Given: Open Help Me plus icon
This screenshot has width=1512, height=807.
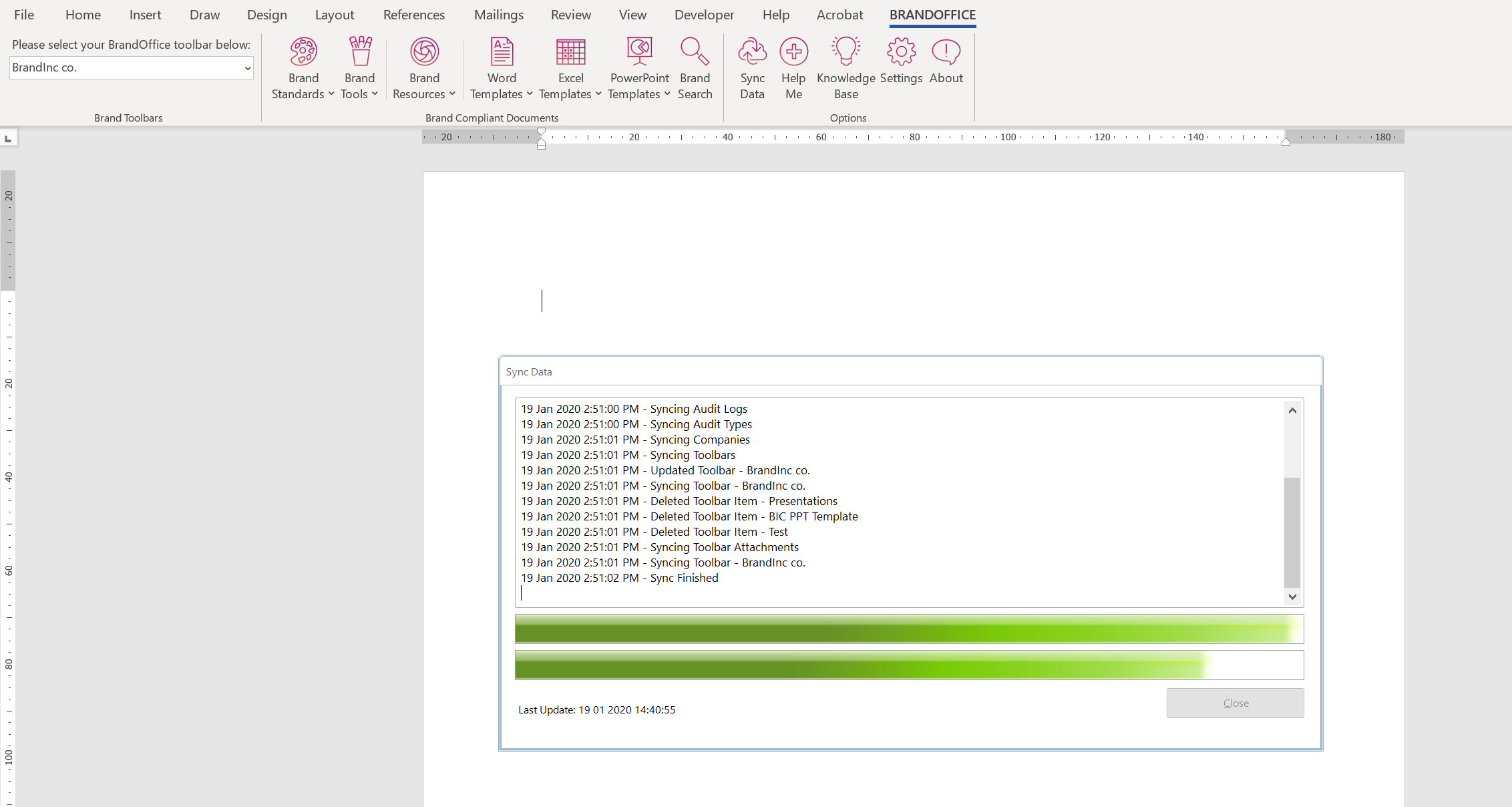Looking at the screenshot, I should pos(793,51).
